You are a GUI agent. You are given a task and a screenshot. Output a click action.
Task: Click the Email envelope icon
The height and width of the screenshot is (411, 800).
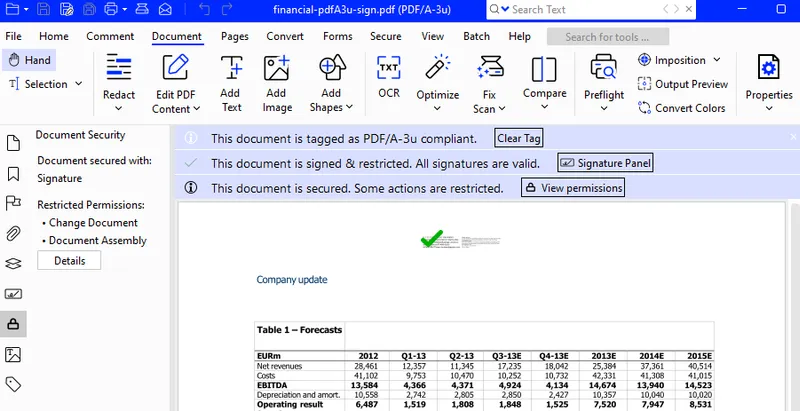tap(165, 9)
